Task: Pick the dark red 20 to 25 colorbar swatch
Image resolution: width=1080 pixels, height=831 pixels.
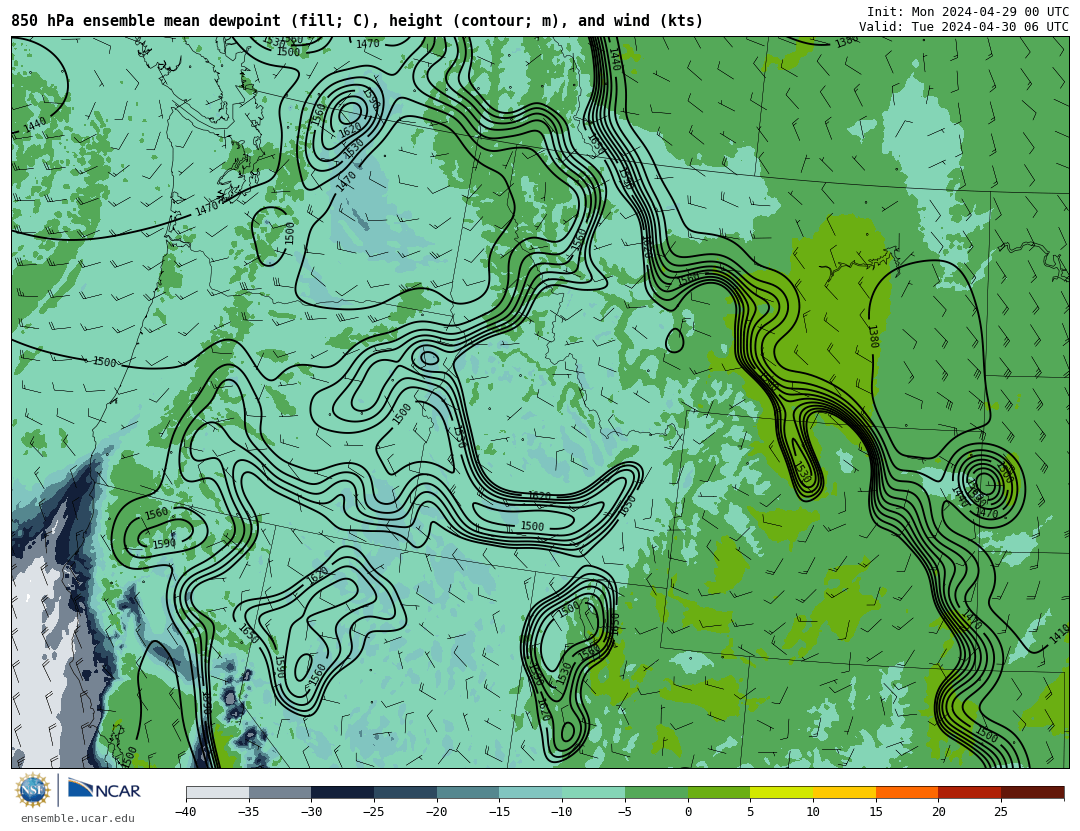Action: click(970, 792)
